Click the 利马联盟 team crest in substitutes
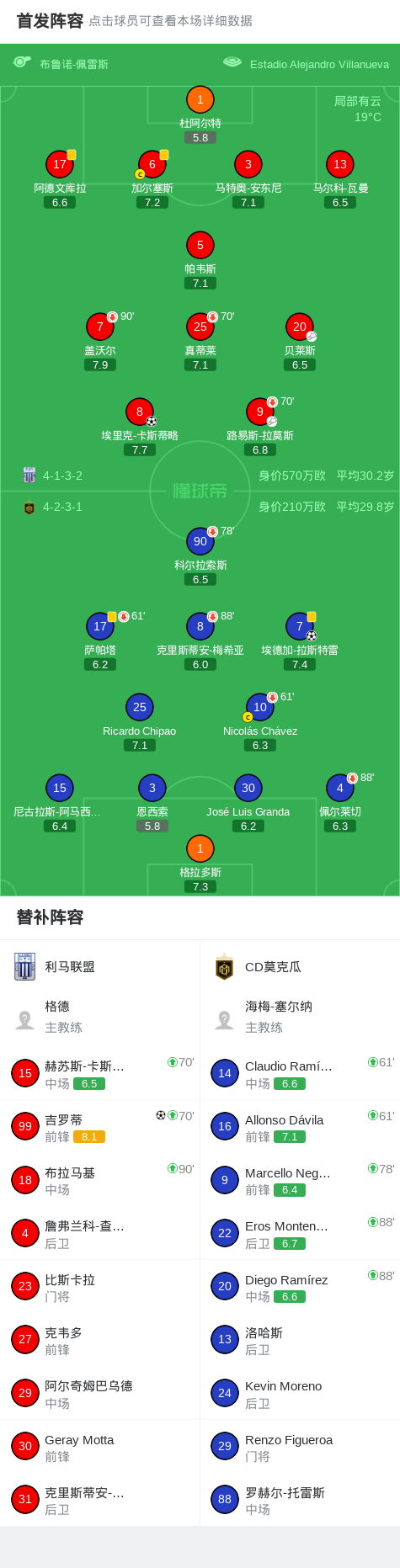This screenshot has width=400, height=1568. 24,966
